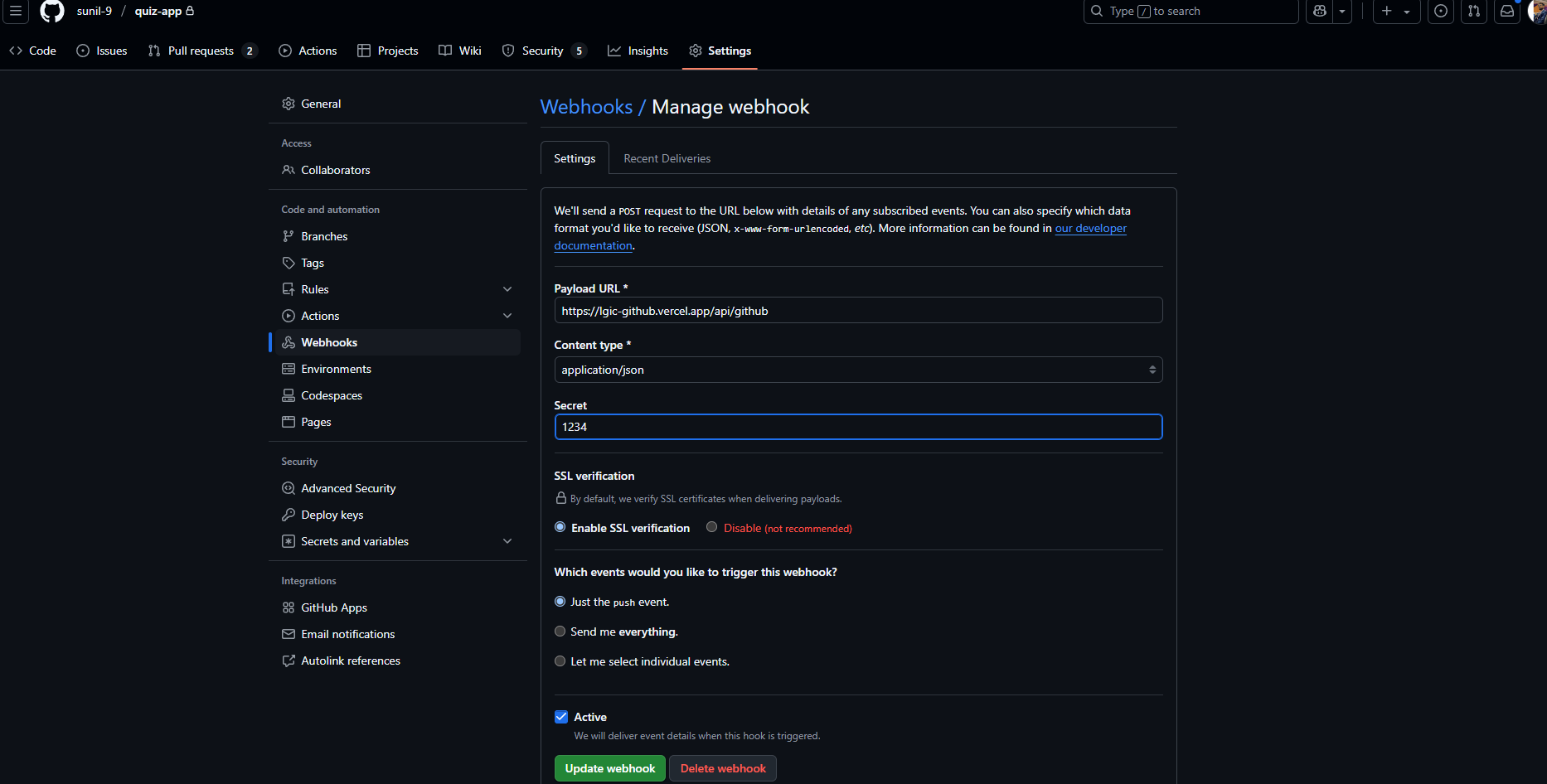Select the webhook Settings tab

tap(575, 158)
